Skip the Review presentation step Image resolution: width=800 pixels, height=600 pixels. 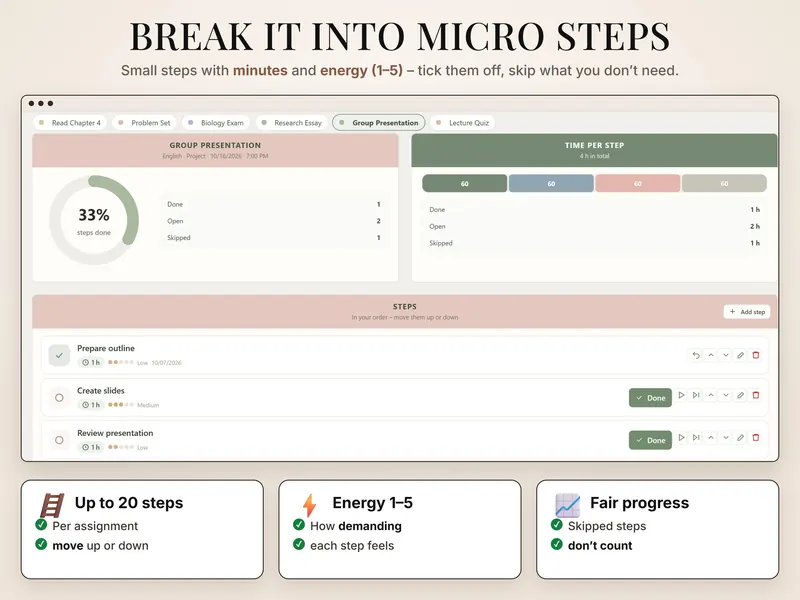696,437
